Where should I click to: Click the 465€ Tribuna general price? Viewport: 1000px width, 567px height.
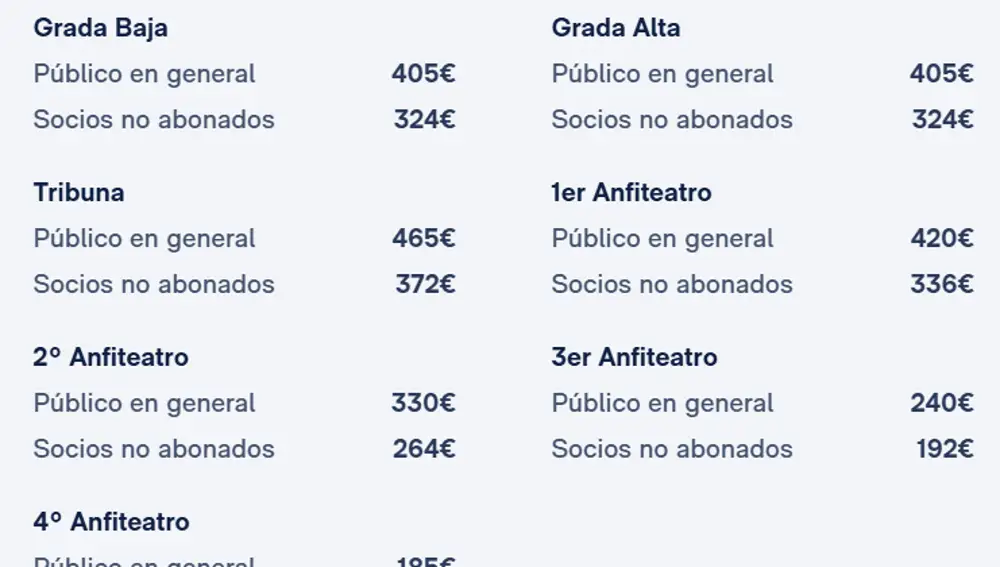click(x=423, y=239)
